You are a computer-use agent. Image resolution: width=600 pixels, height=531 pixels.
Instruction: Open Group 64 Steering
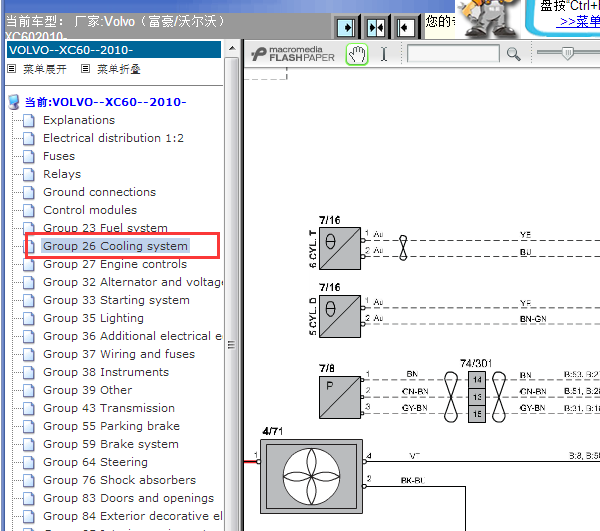click(x=95, y=462)
